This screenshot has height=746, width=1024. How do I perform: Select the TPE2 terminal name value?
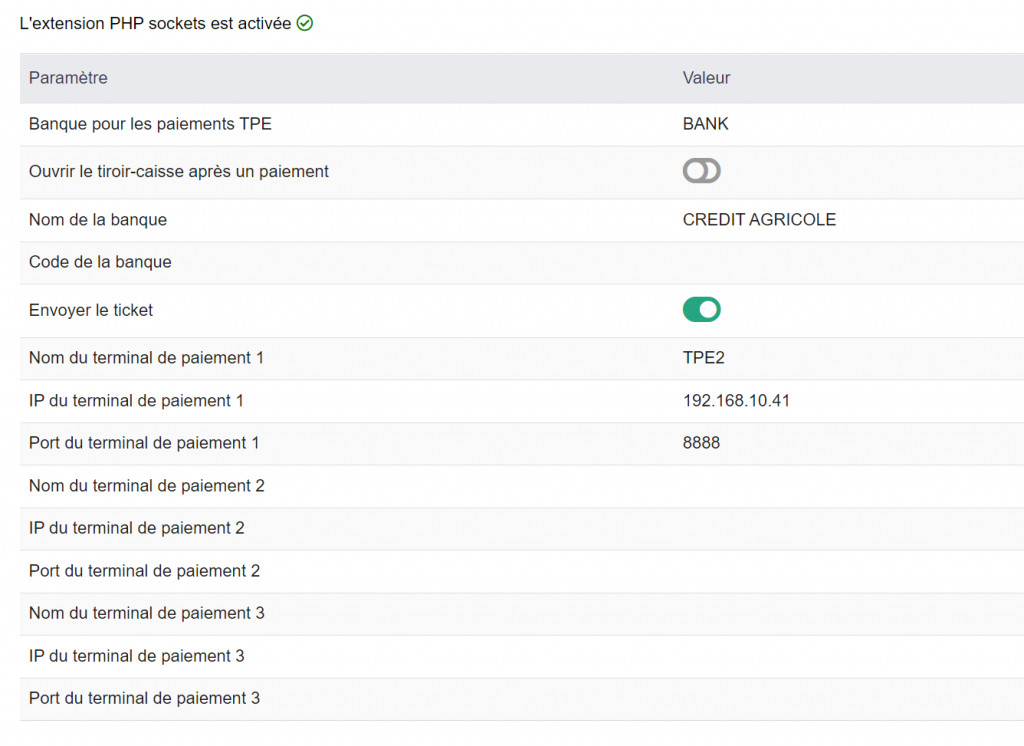coord(703,358)
